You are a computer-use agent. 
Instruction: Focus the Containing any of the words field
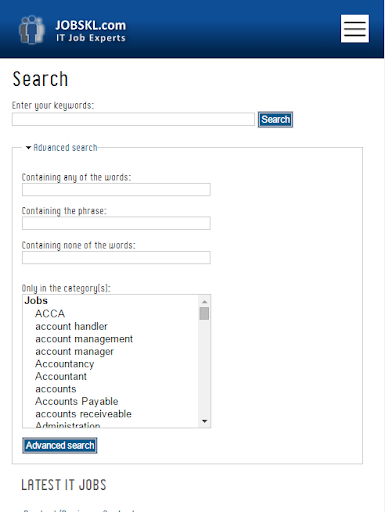pos(116,190)
